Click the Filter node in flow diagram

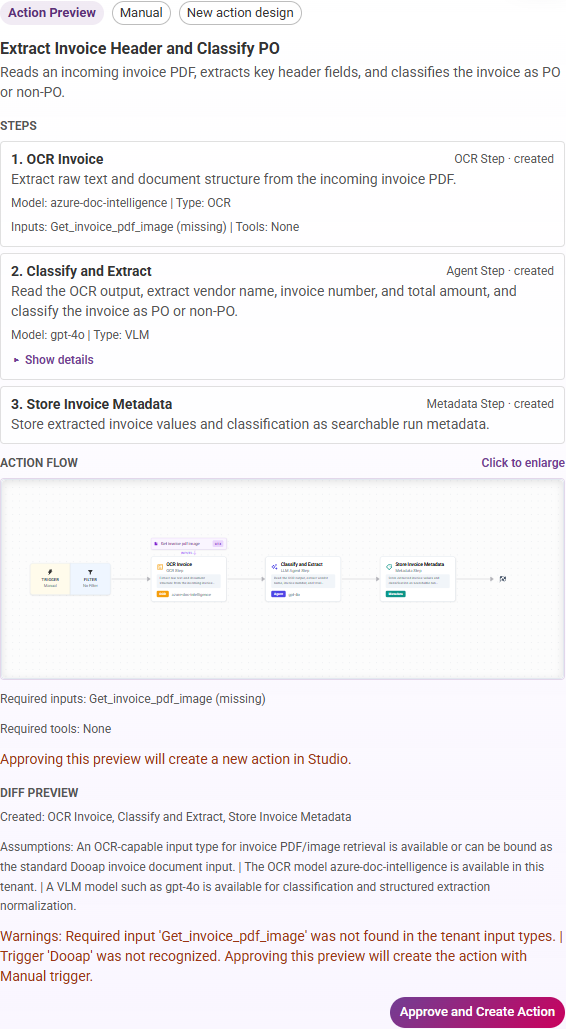coord(90,579)
